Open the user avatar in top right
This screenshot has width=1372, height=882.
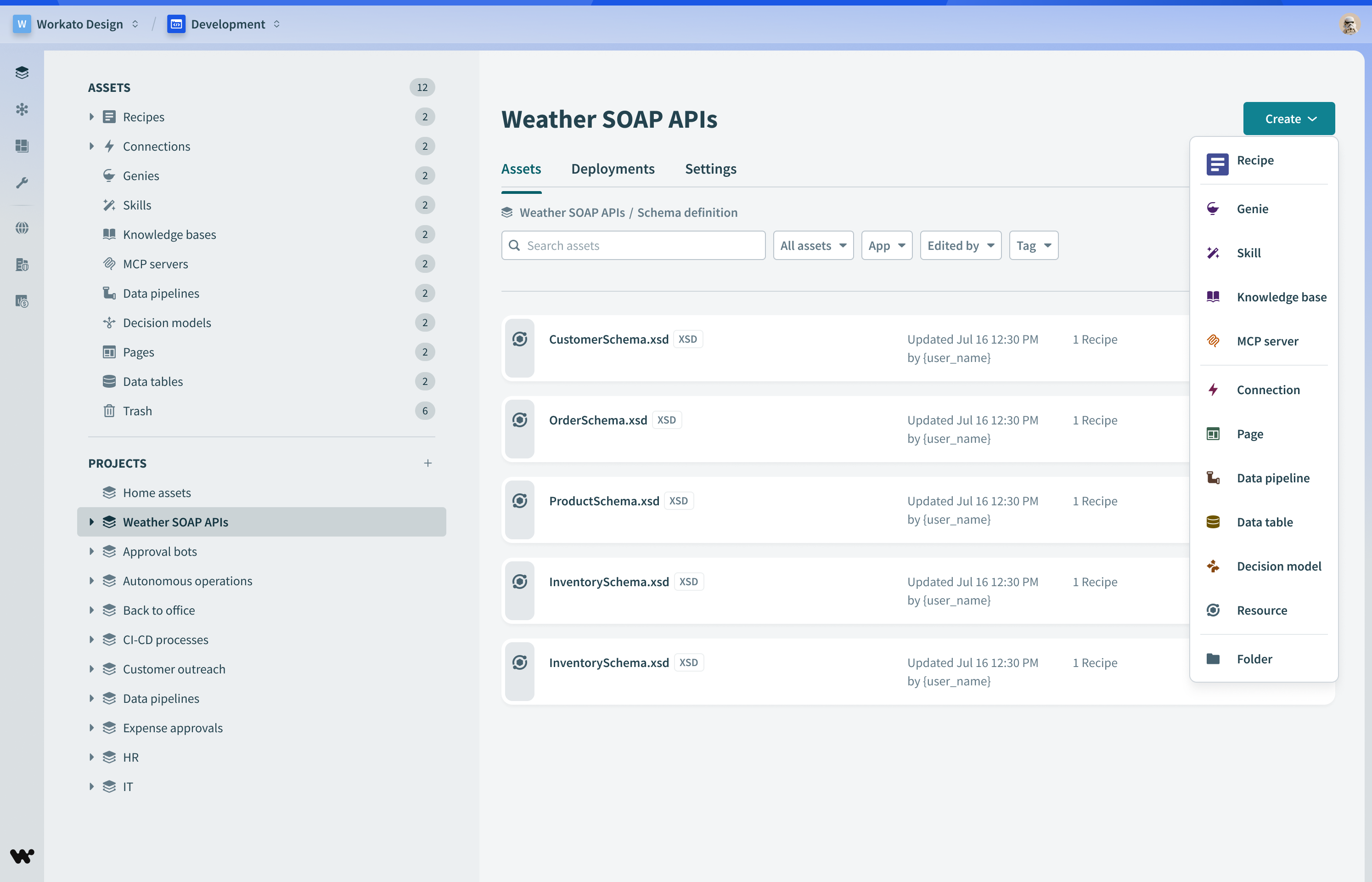pyautogui.click(x=1349, y=24)
